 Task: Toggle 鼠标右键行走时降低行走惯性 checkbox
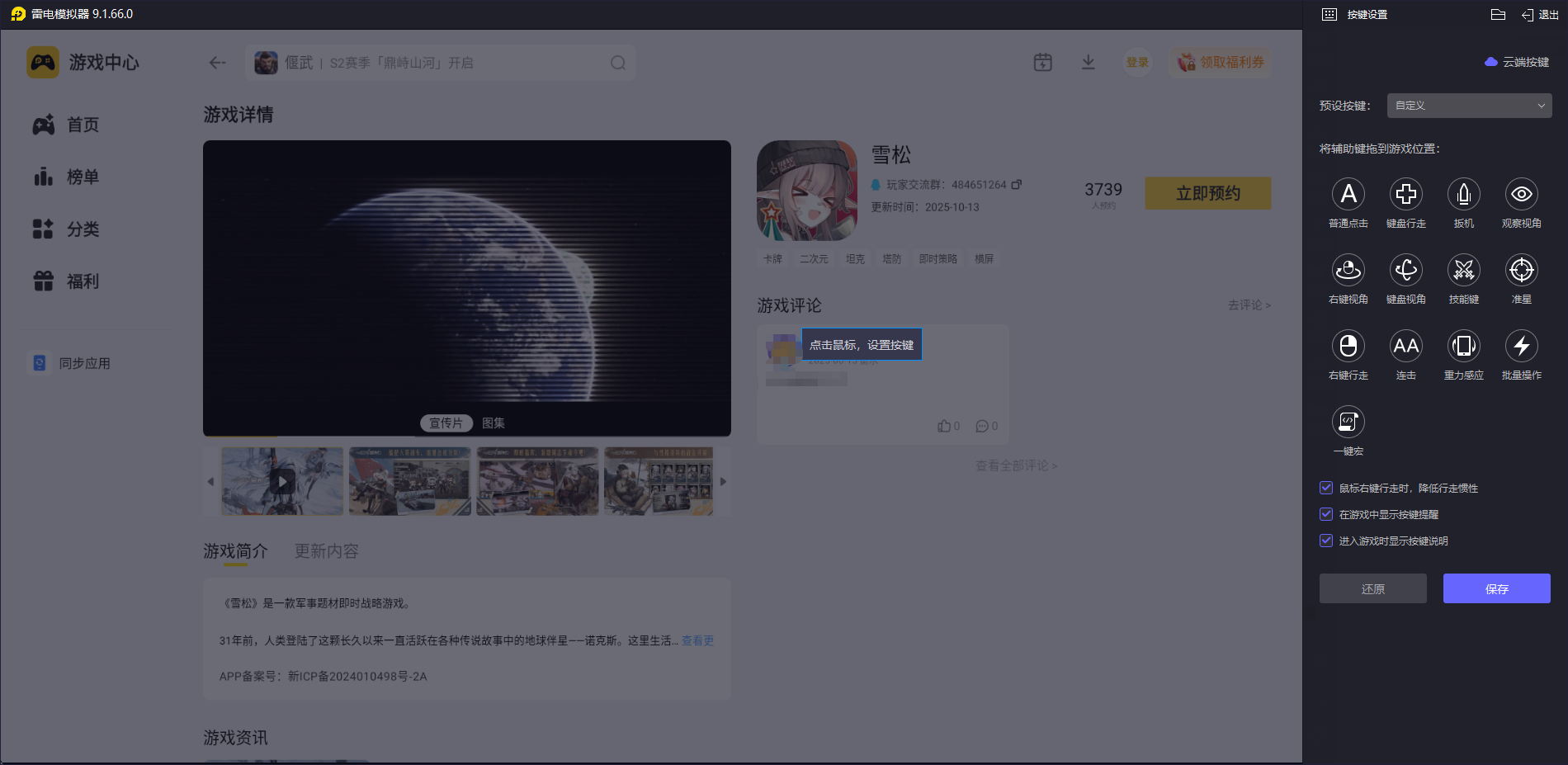1326,488
